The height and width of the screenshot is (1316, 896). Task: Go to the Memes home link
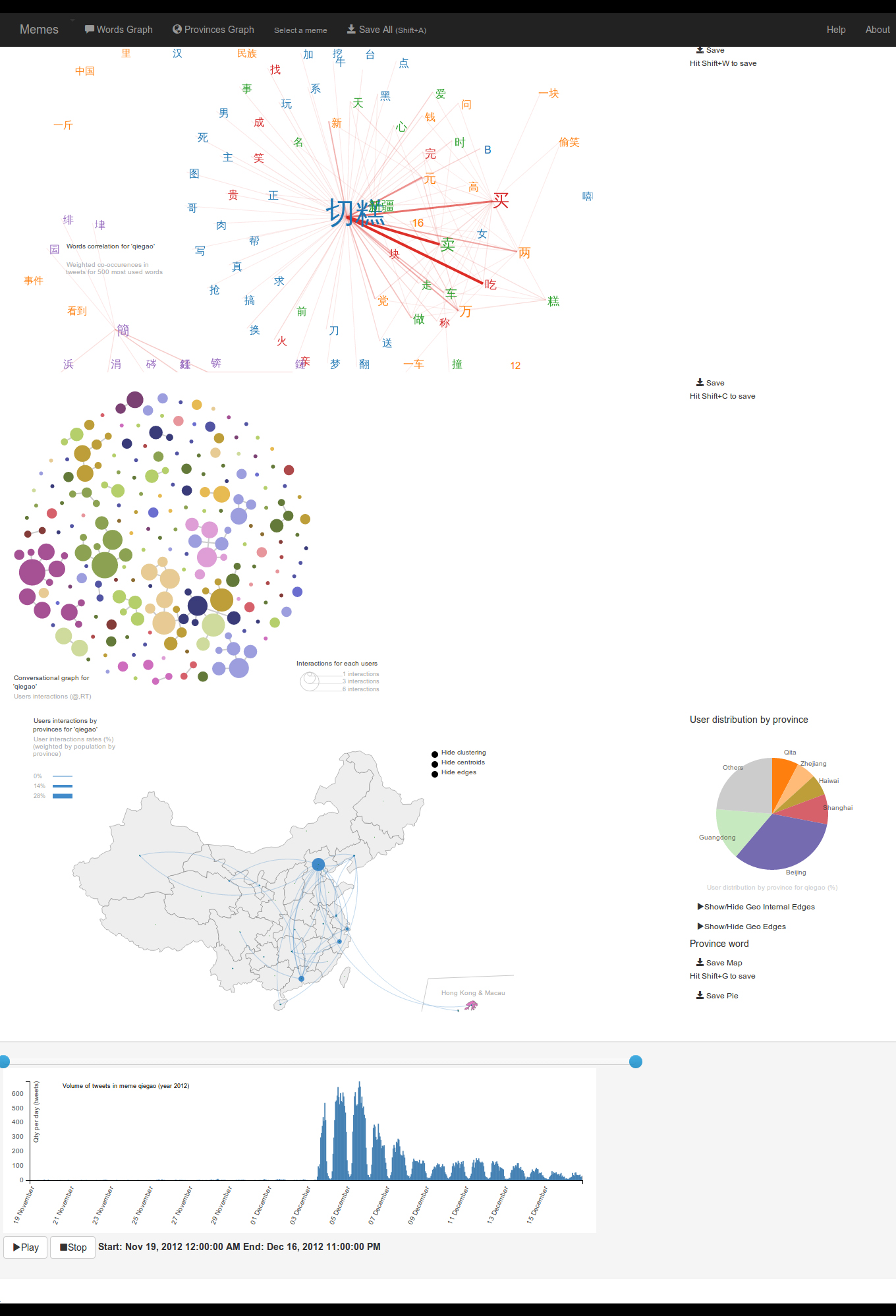click(x=39, y=30)
